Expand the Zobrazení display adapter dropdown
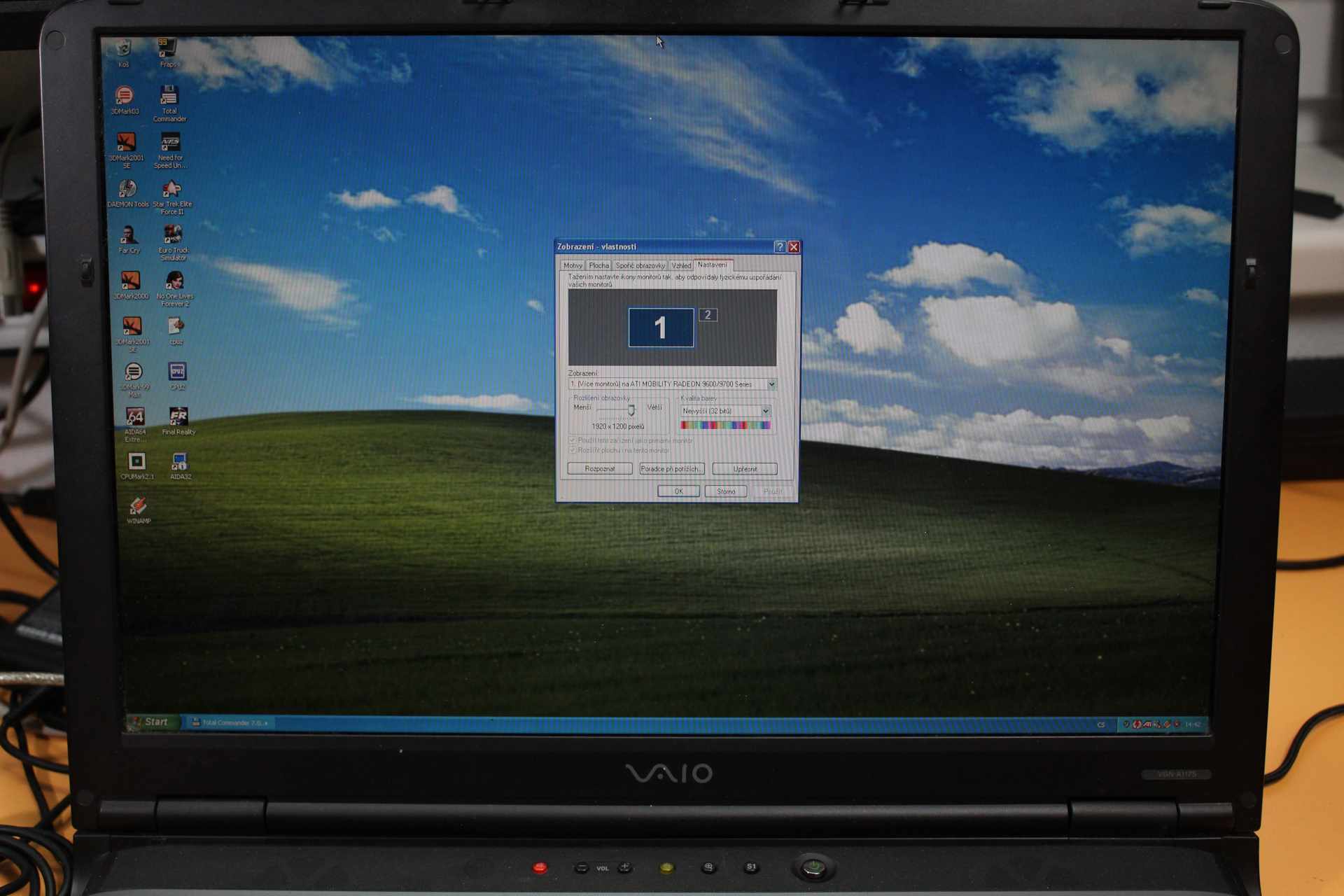This screenshot has height=896, width=1344. pos(771,384)
